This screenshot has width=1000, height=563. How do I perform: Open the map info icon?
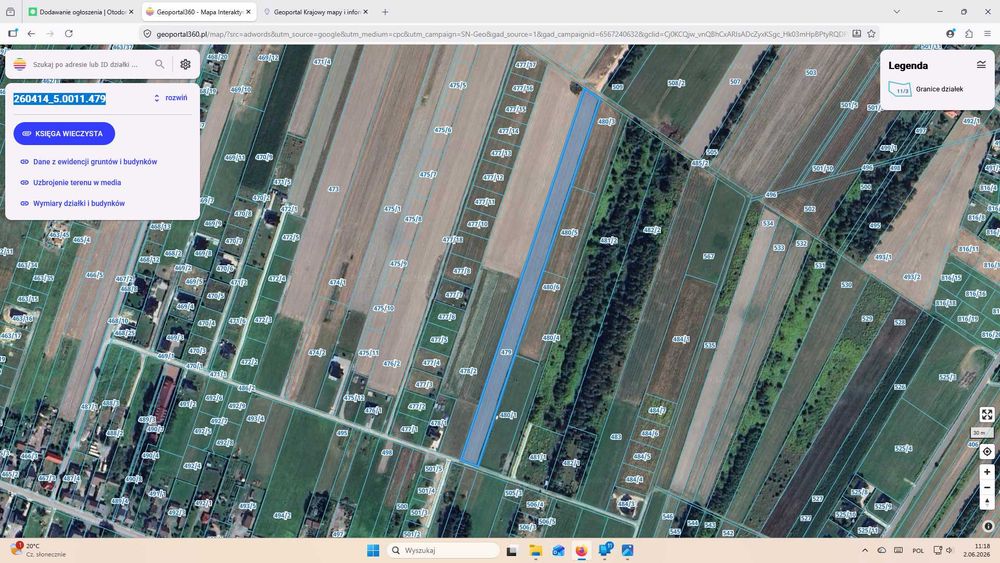tap(988, 526)
